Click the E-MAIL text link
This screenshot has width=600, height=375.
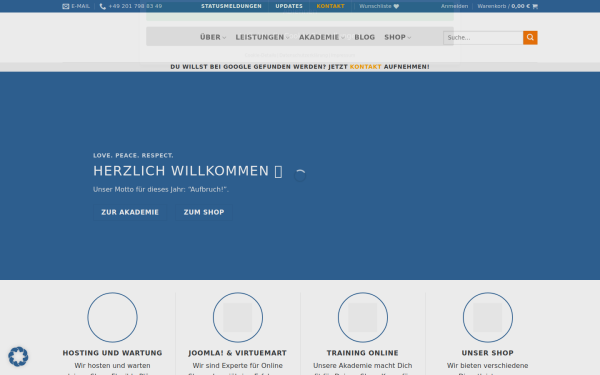pos(80,6)
